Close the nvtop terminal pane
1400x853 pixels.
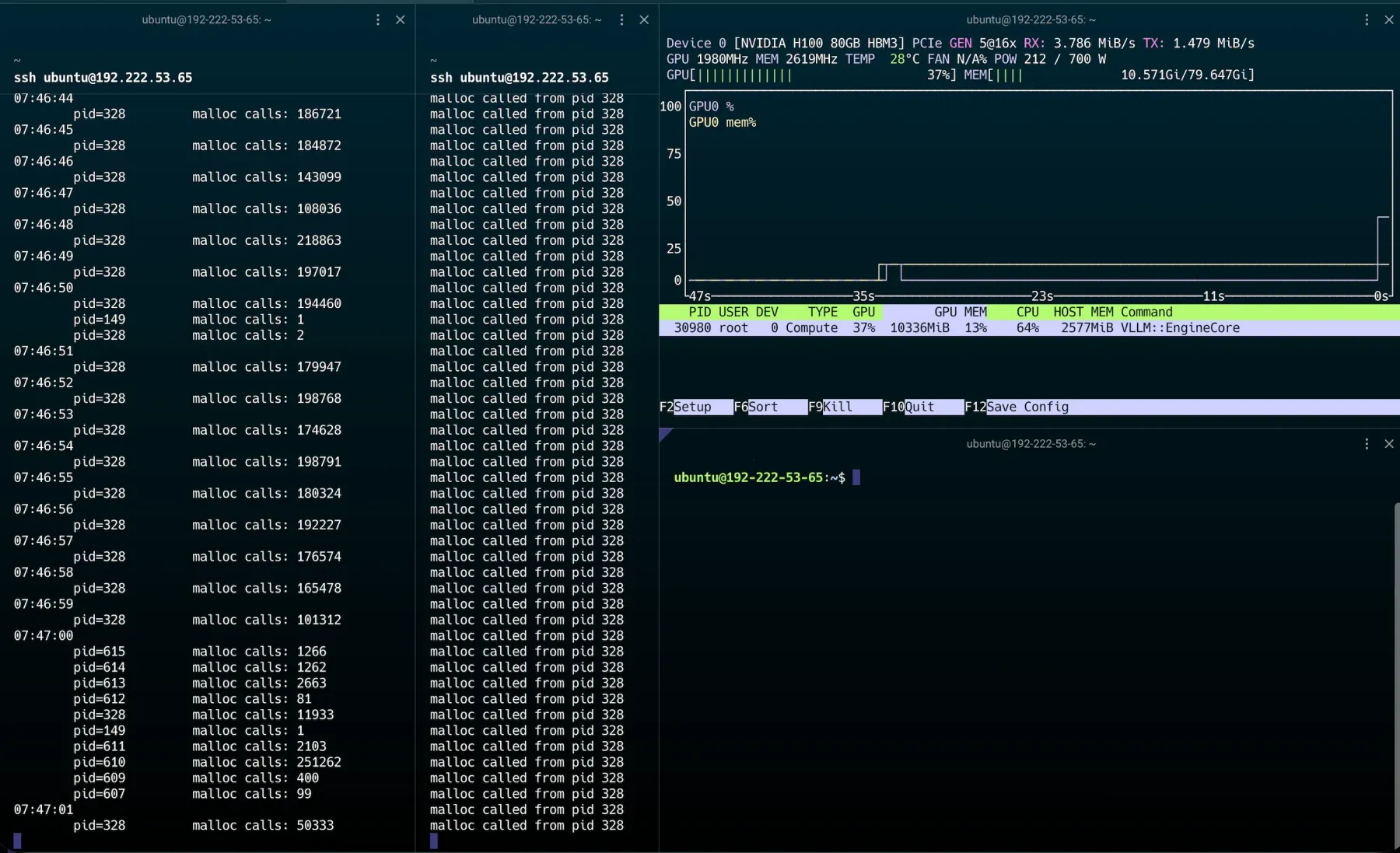[1389, 19]
